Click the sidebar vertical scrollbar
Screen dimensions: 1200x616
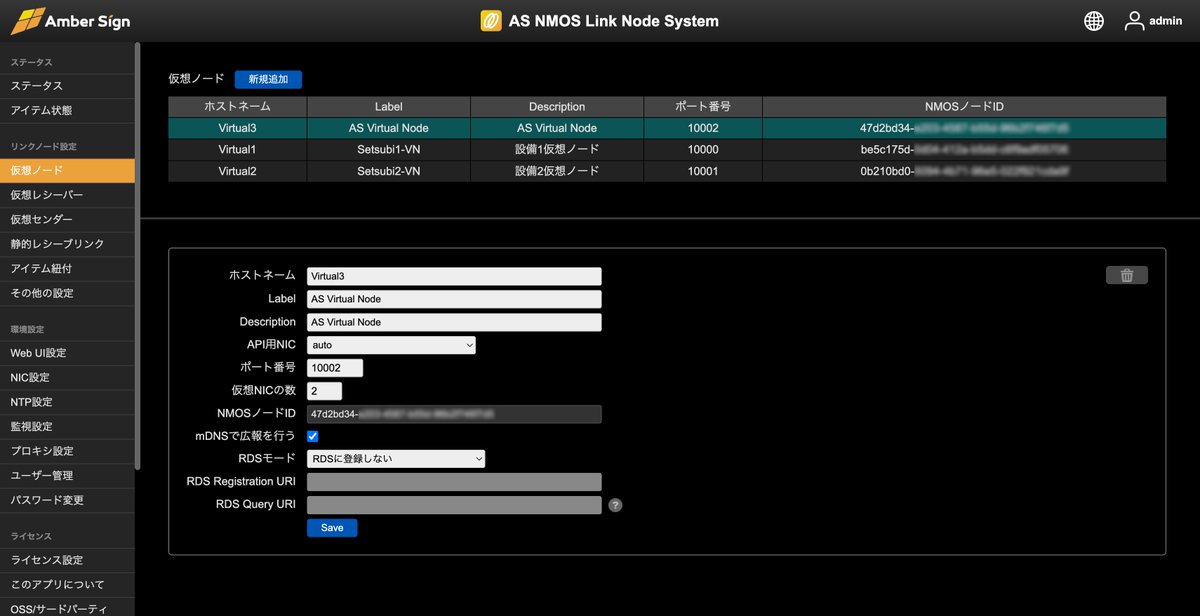point(138,255)
